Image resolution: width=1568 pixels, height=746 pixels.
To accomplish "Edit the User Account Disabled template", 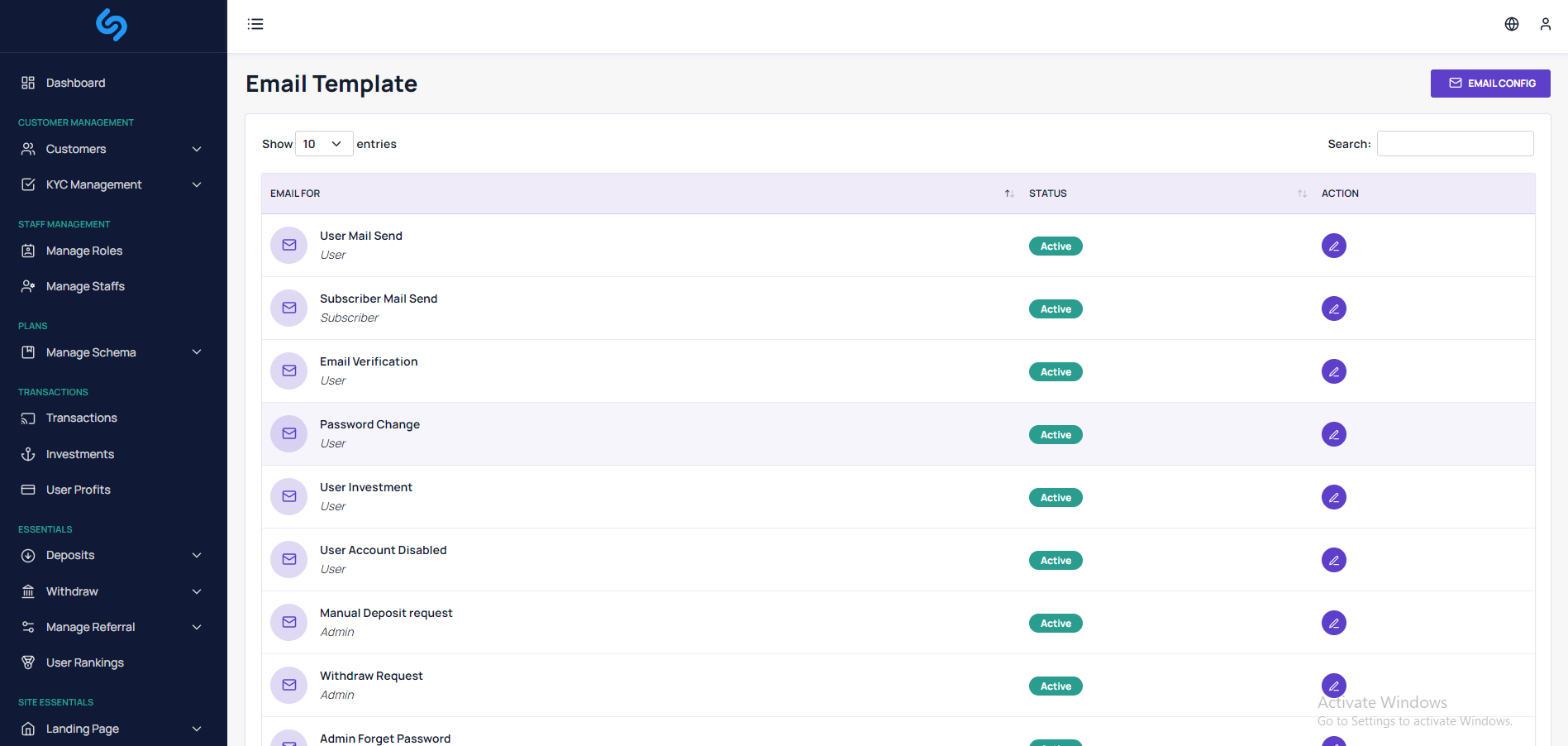I will pyautogui.click(x=1333, y=560).
